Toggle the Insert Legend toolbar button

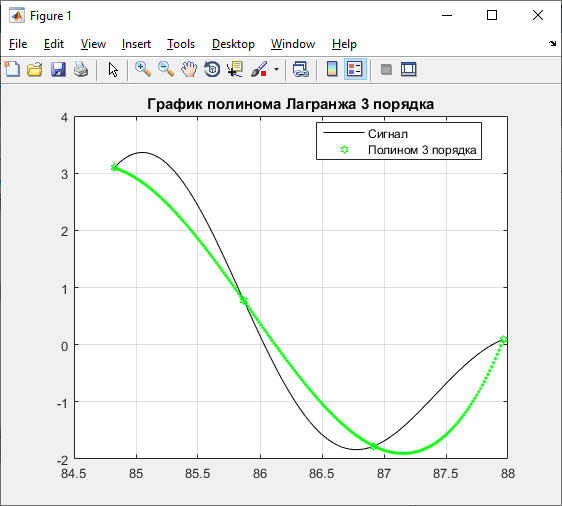click(x=355, y=69)
